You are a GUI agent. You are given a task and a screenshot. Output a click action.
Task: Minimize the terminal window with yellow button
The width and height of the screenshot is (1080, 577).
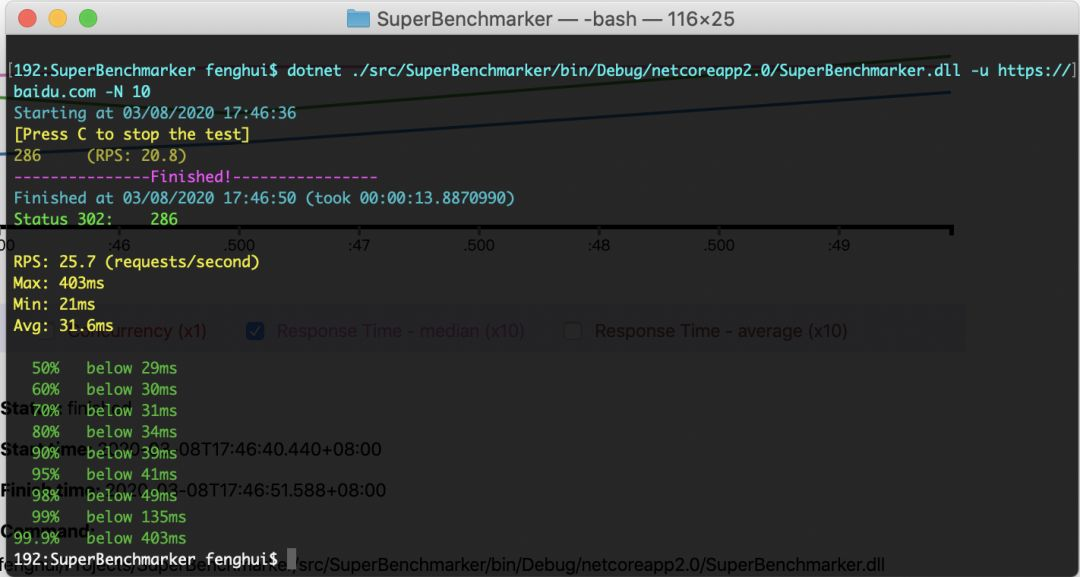pos(58,19)
